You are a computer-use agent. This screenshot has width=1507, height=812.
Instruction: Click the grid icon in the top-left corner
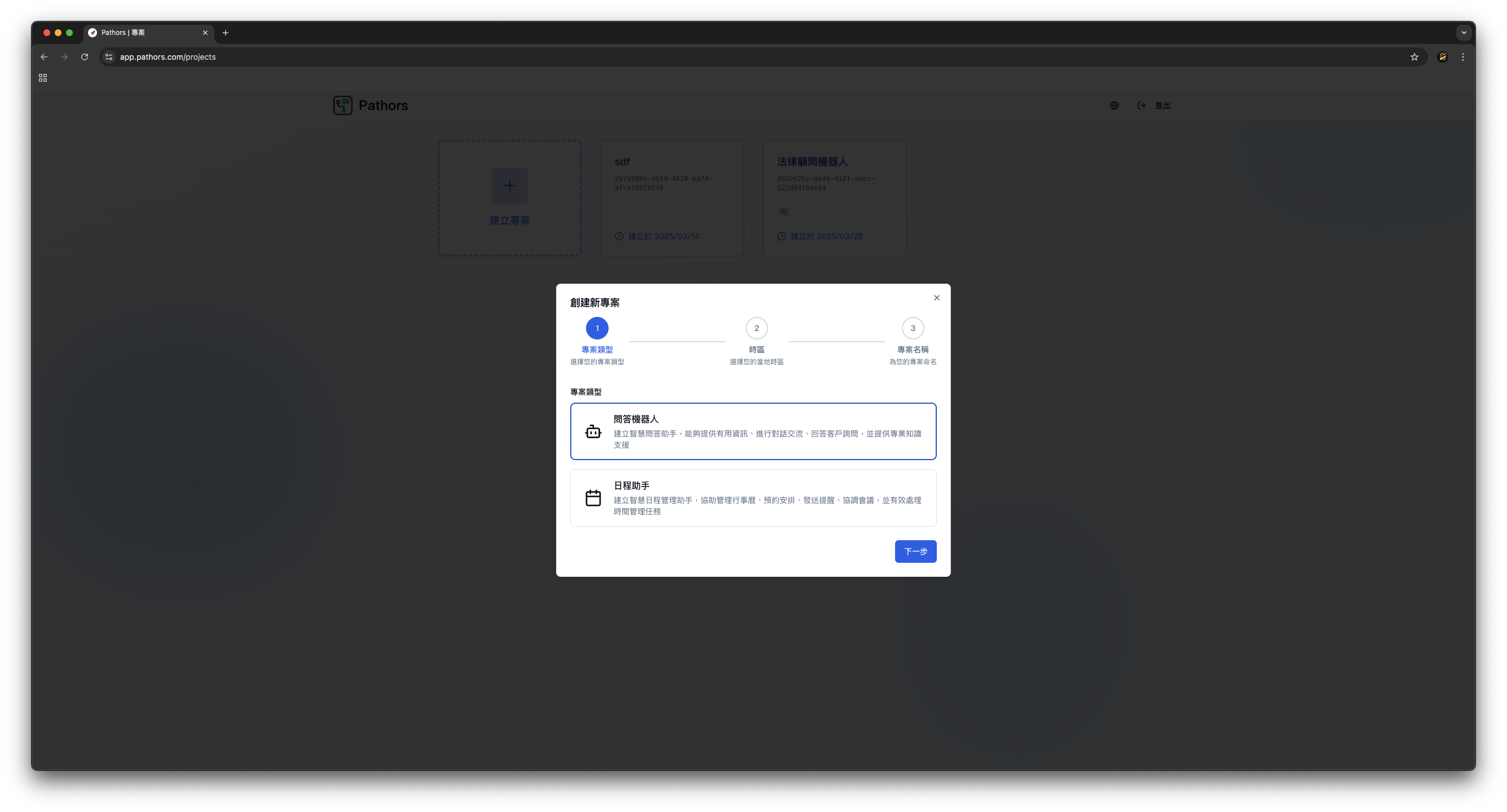(42, 77)
